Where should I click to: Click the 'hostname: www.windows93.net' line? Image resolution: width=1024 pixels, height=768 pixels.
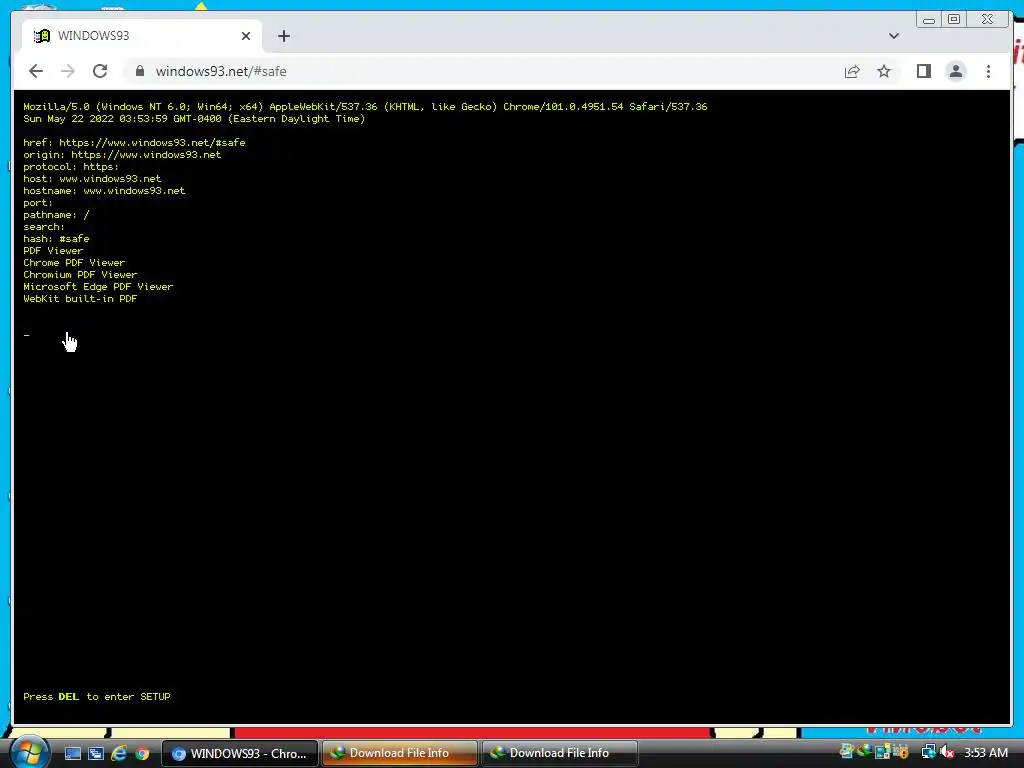pos(104,191)
